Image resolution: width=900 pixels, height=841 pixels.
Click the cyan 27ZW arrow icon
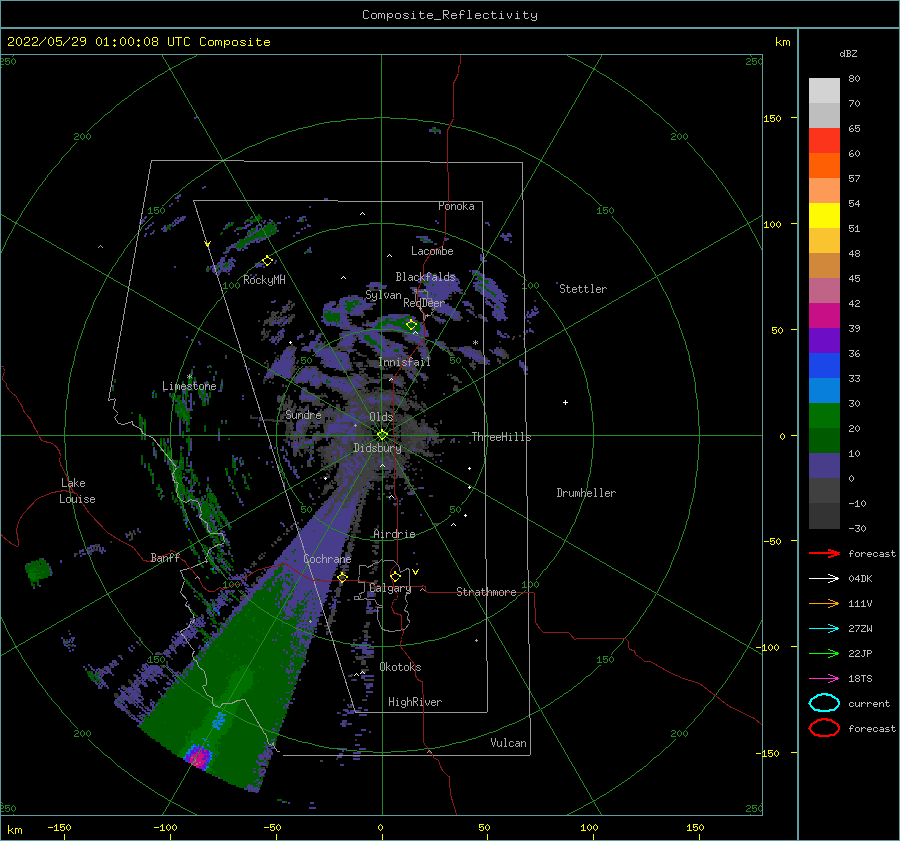pyautogui.click(x=824, y=629)
